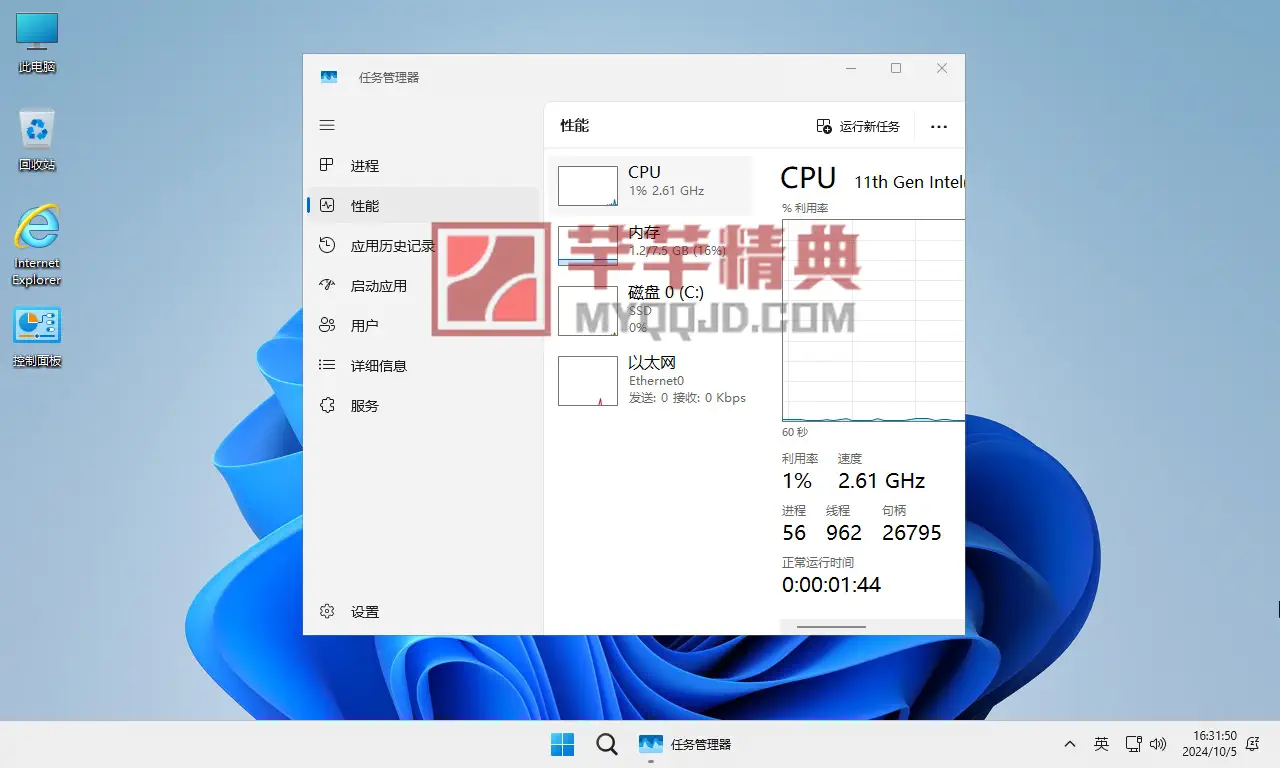Open the Services (服务) page
Viewport: 1280px width, 768px height.
pyautogui.click(x=364, y=406)
